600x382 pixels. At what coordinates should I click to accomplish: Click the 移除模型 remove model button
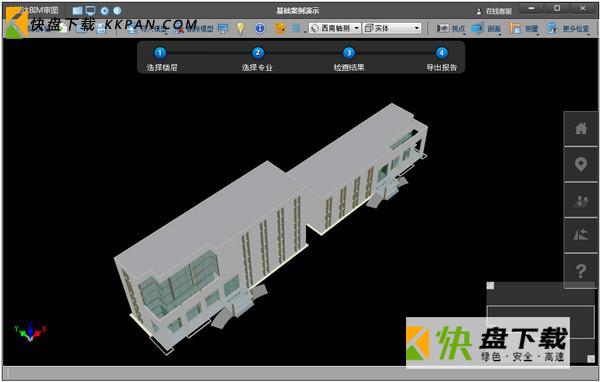(x=194, y=28)
